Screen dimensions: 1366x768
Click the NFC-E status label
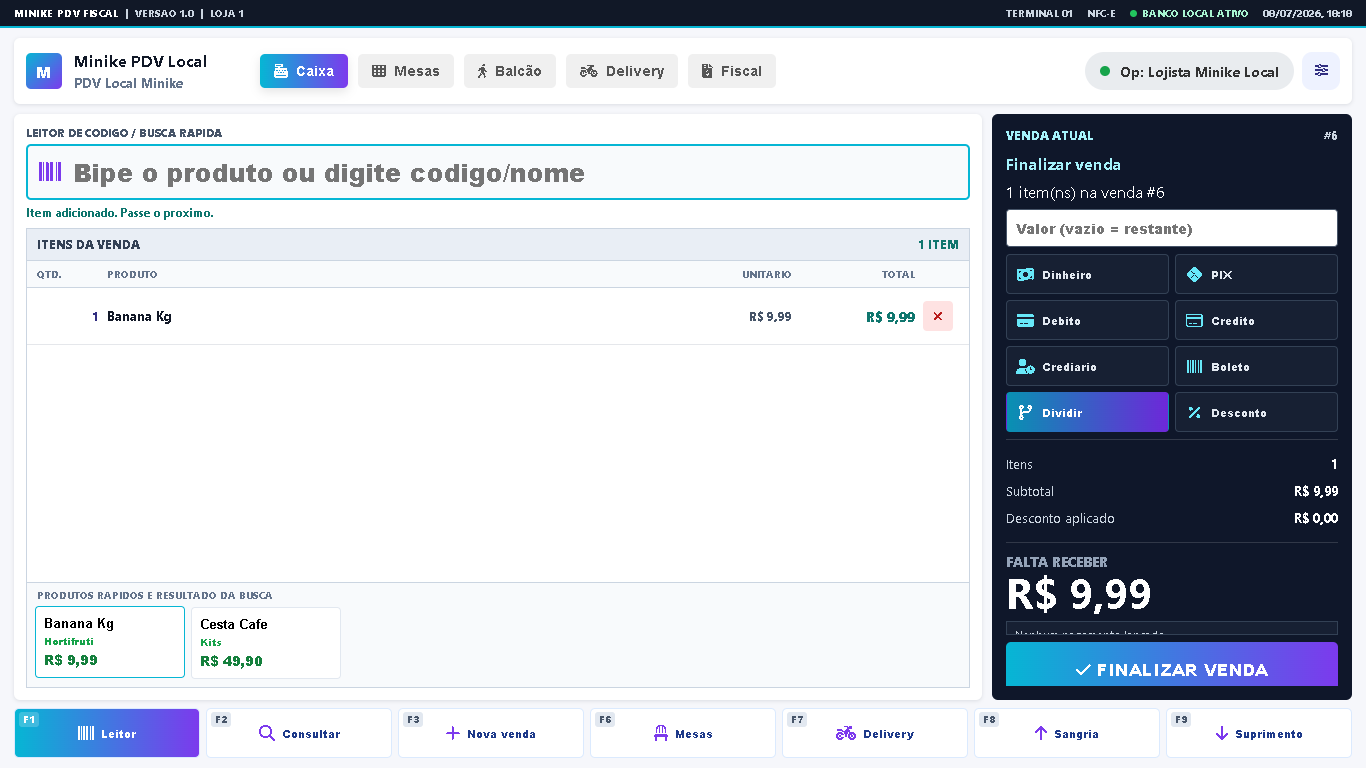click(1101, 13)
